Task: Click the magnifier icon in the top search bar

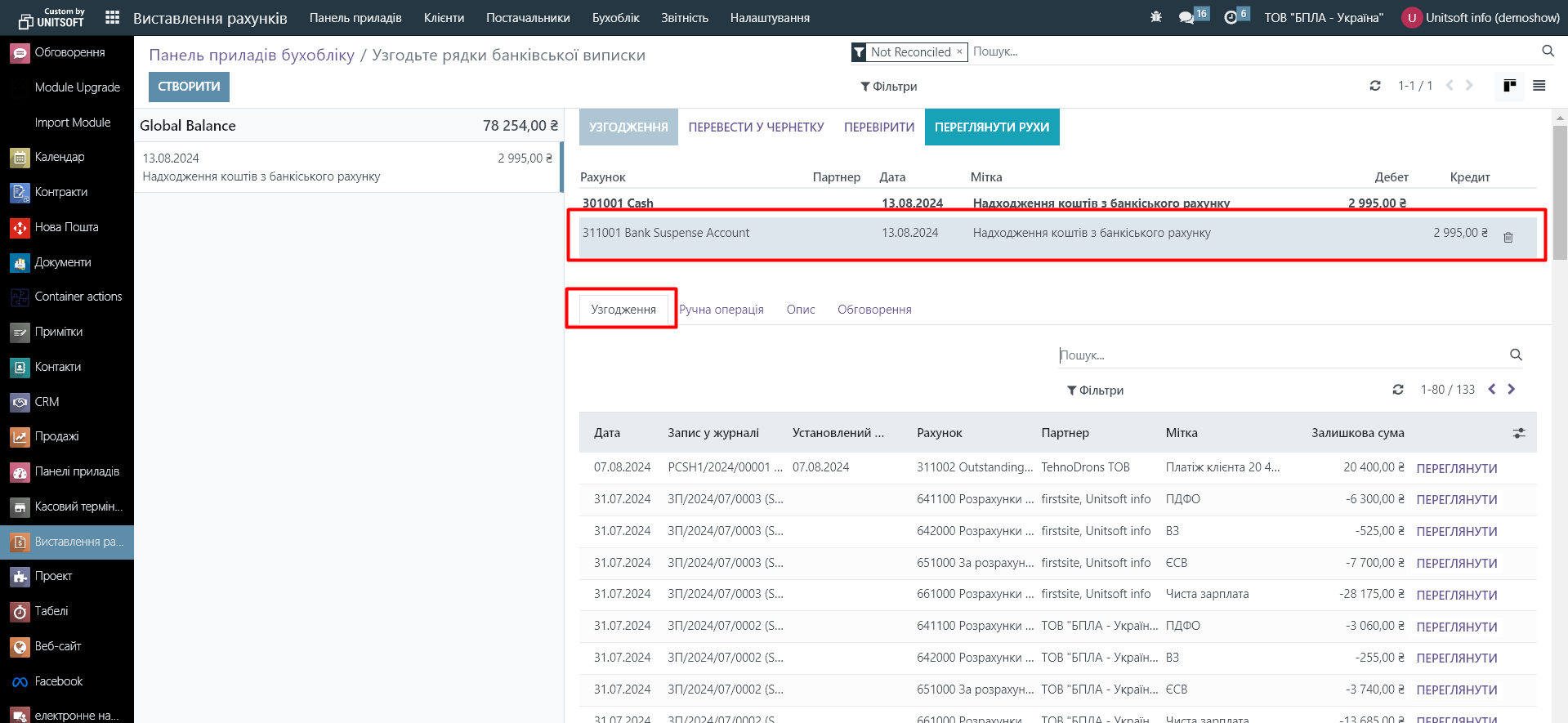Action: (x=1548, y=51)
